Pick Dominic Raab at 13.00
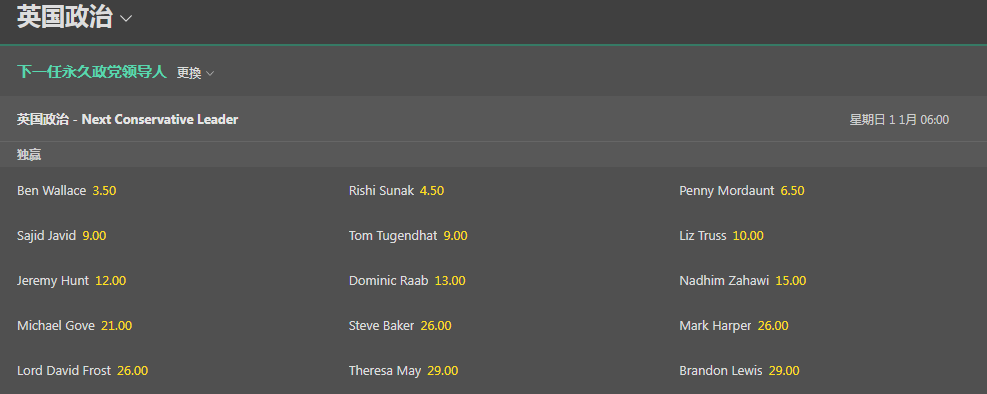This screenshot has width=987, height=394. [407, 281]
